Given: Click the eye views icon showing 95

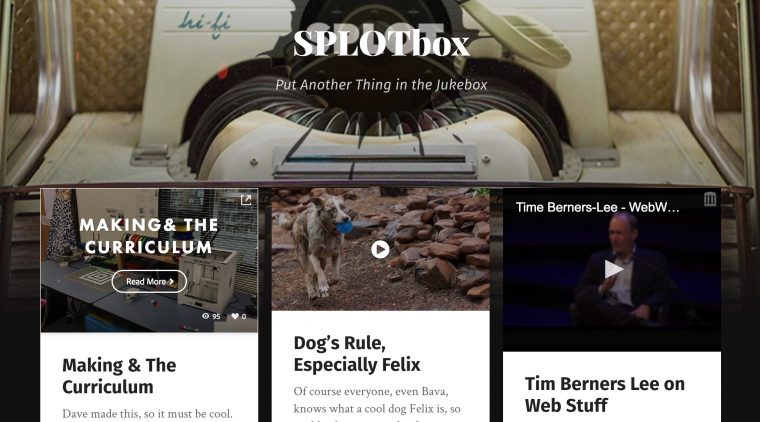Looking at the screenshot, I should click(x=206, y=316).
